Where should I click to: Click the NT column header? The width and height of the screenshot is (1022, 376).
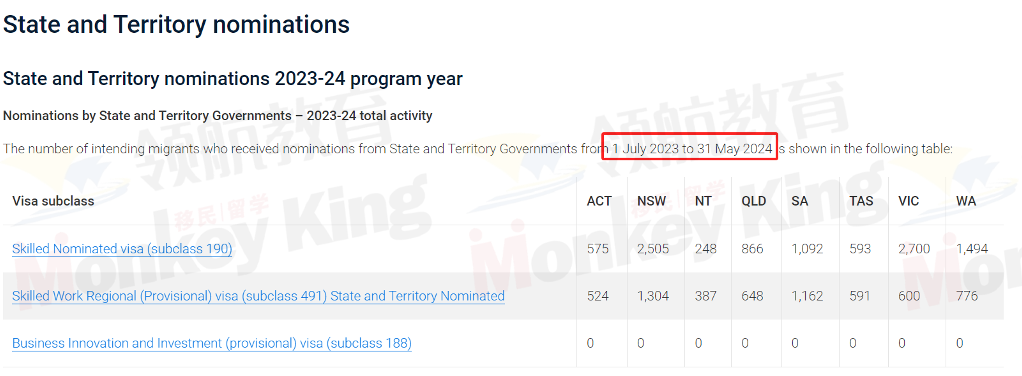point(703,201)
